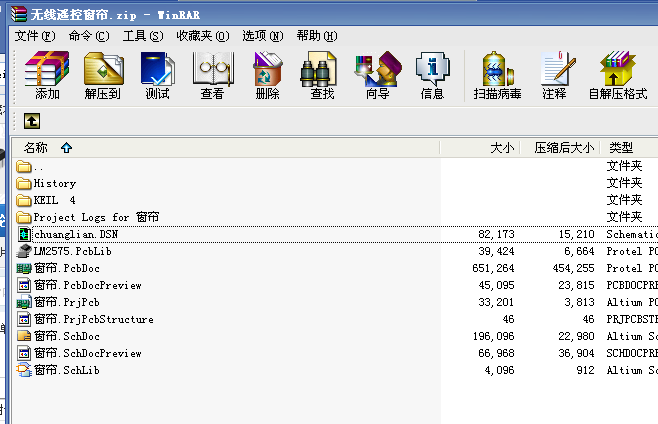Select Project Logs for 窗帘 folder icon

[x=24, y=217]
